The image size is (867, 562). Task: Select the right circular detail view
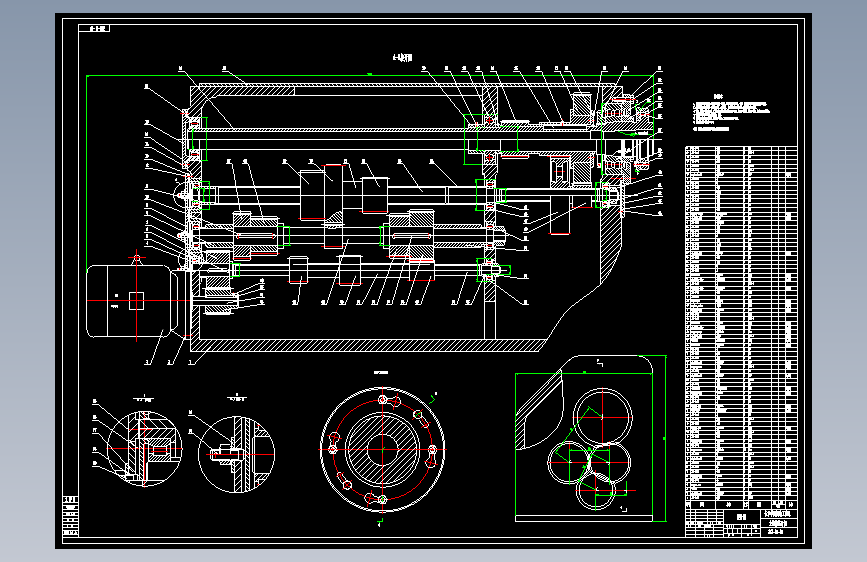click(x=236, y=454)
